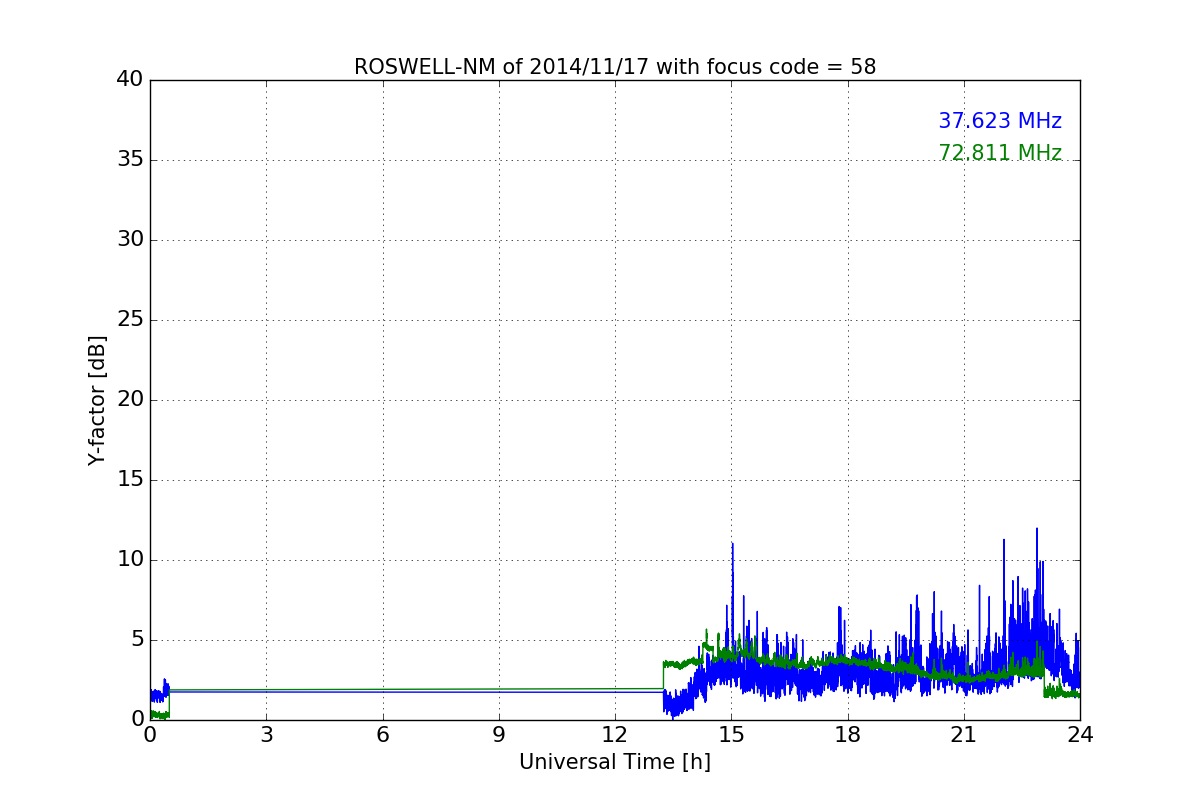Click the blue spike peak near hour 15

pyautogui.click(x=733, y=544)
